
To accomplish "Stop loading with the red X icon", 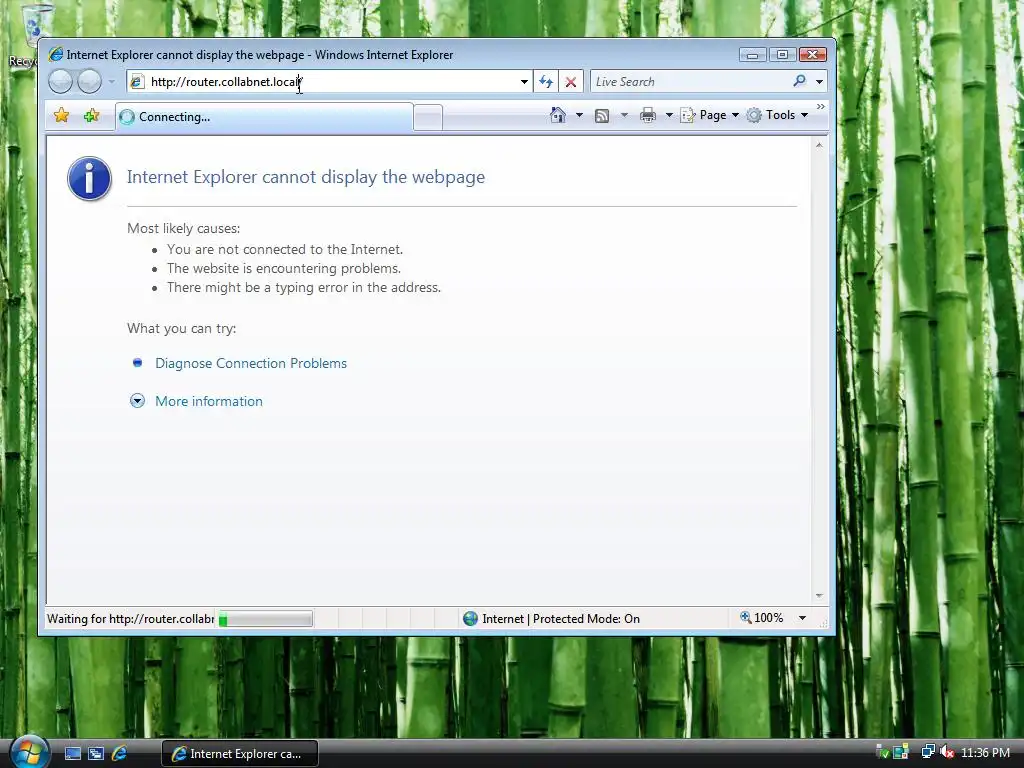I will point(571,82).
